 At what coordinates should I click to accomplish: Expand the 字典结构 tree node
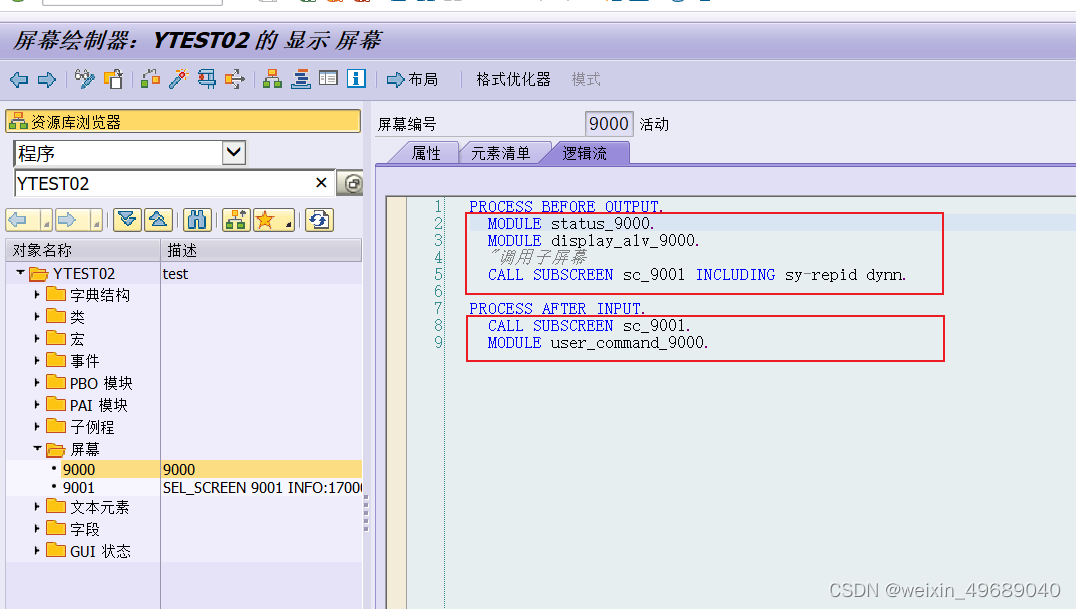pos(37,294)
